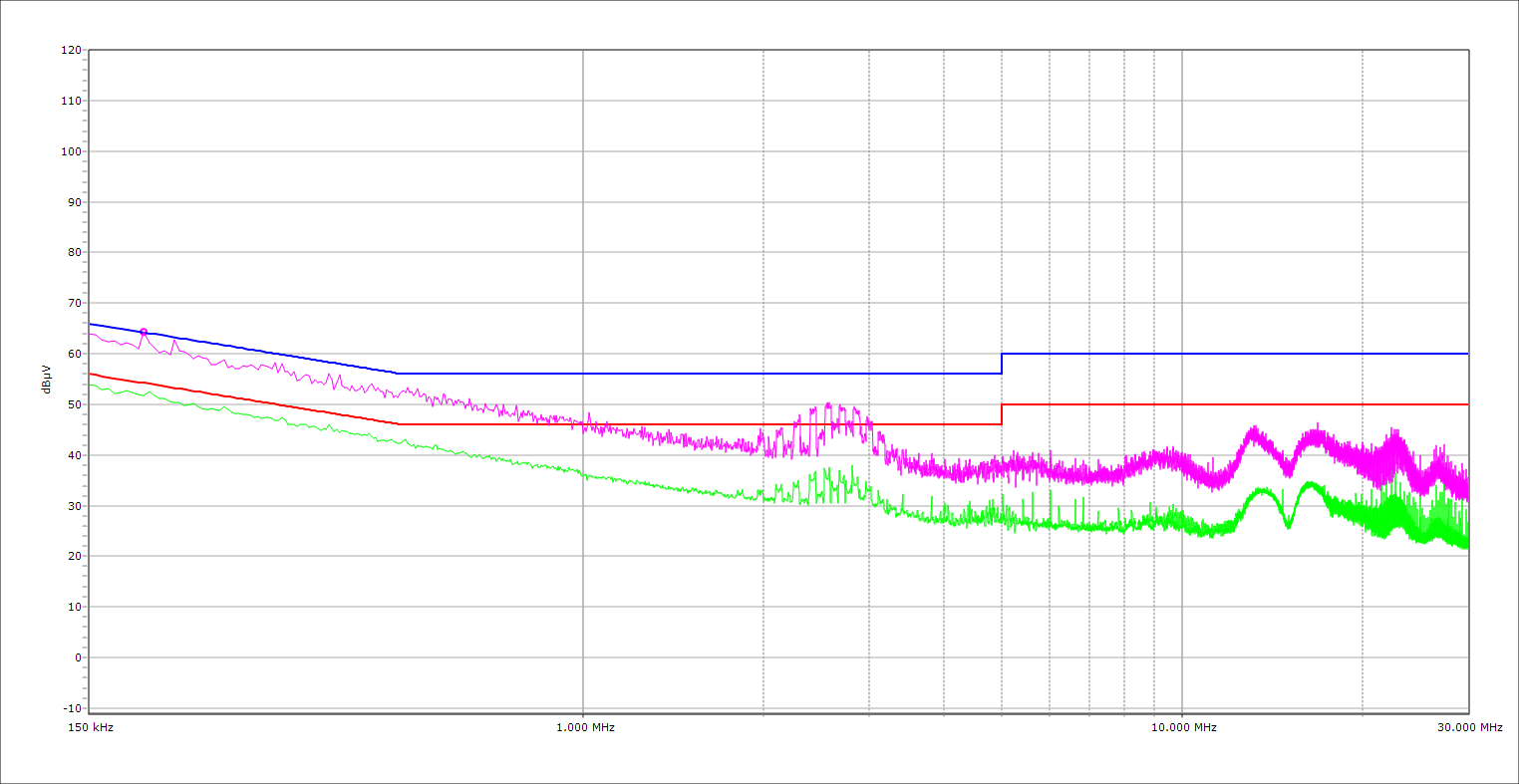Click the red limit line step at 5 MHz
1519x784 pixels.
pyautogui.click(x=1002, y=414)
